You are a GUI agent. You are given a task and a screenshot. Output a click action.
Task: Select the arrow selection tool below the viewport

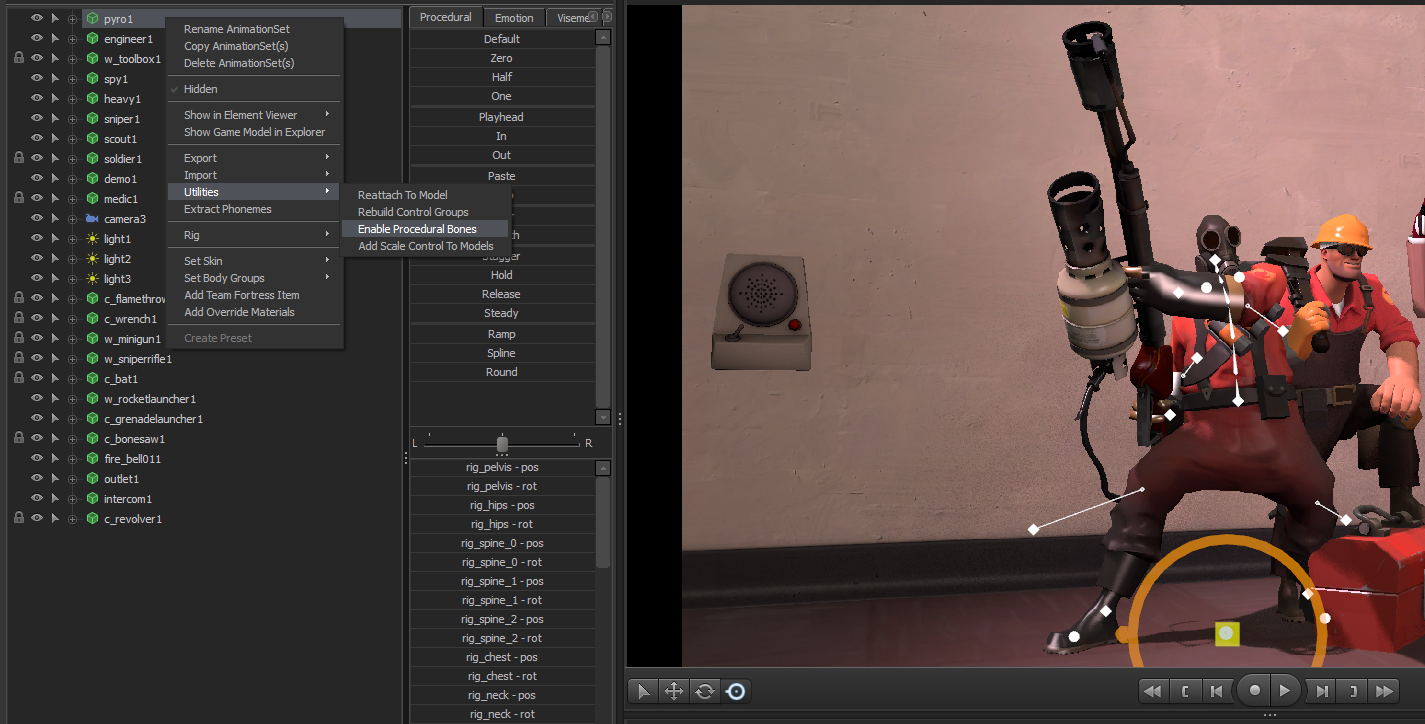644,691
